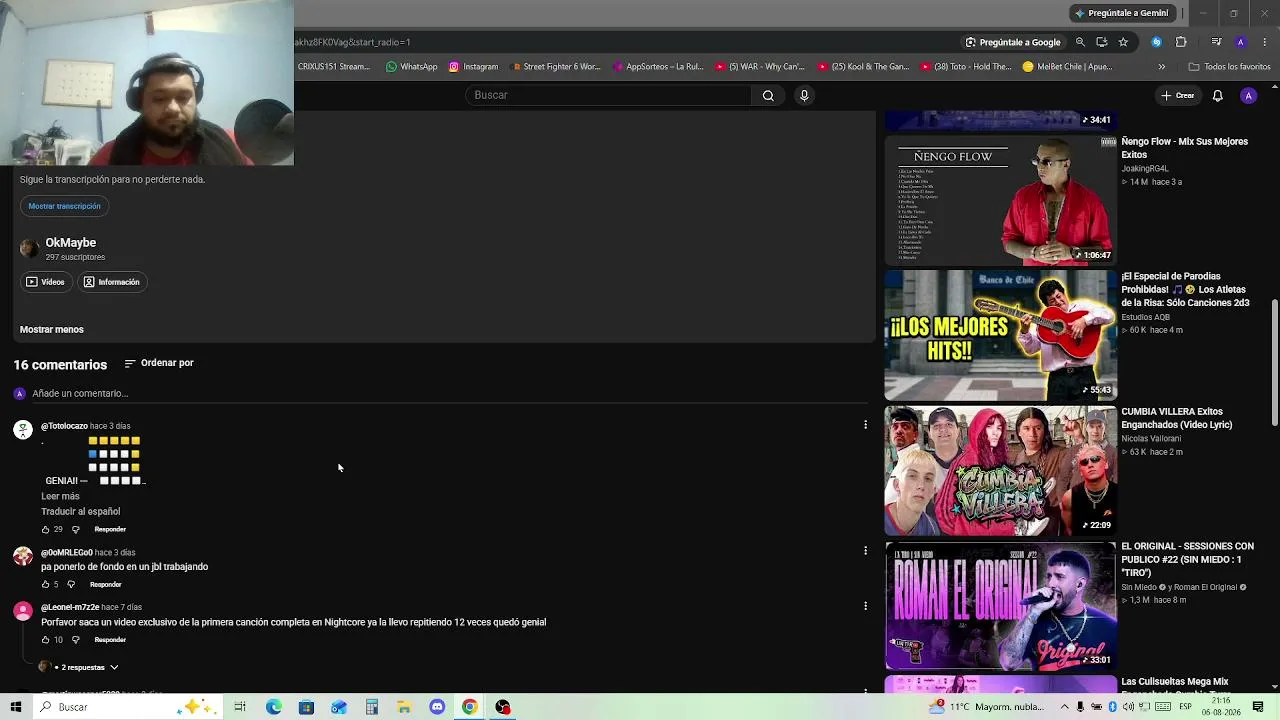Dislike the @Leonel-m7z2e comment
Viewport: 1280px width, 720px height.
(x=75, y=640)
